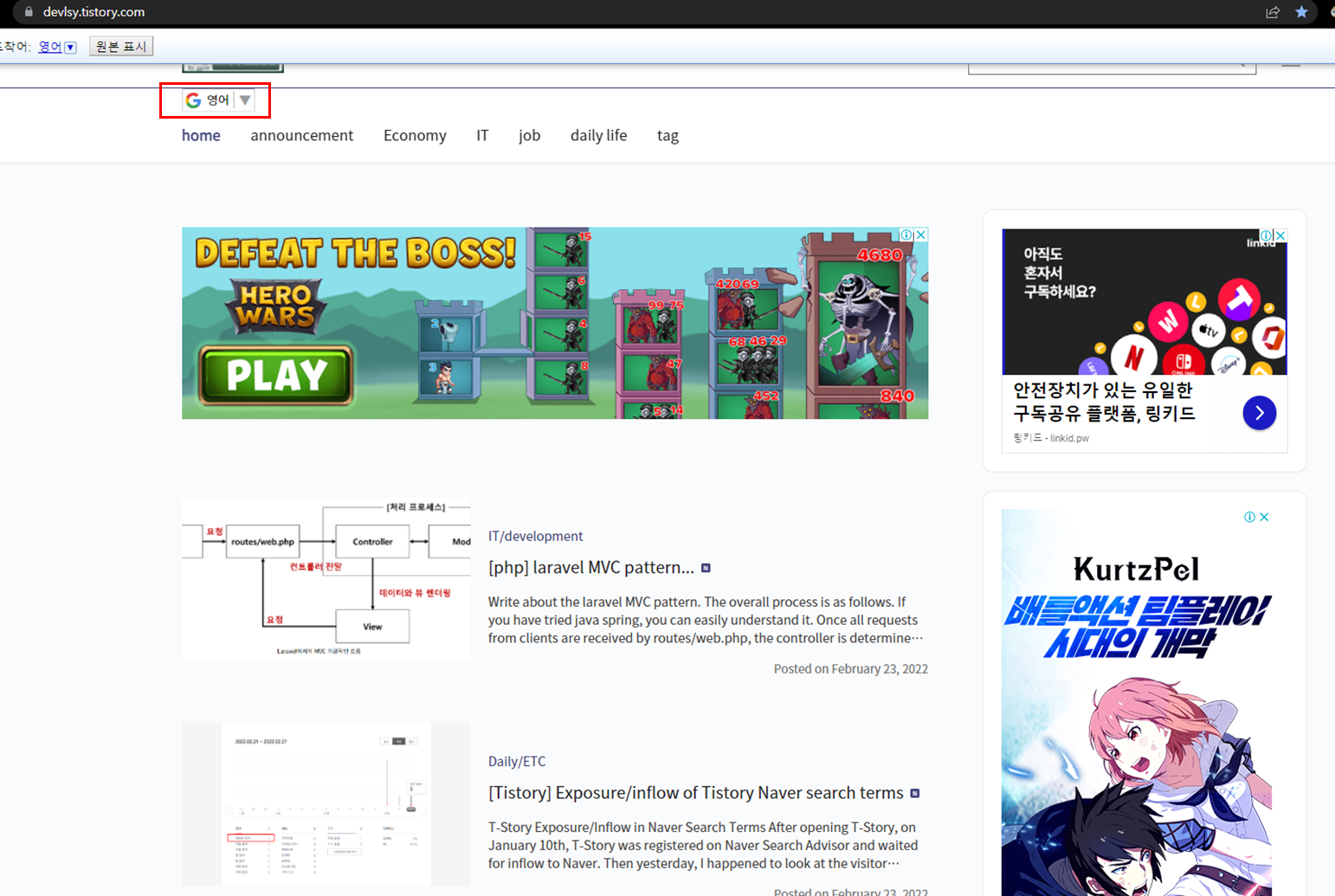This screenshot has width=1335, height=896.
Task: Click the lock icon beside the URL
Action: 29,12
